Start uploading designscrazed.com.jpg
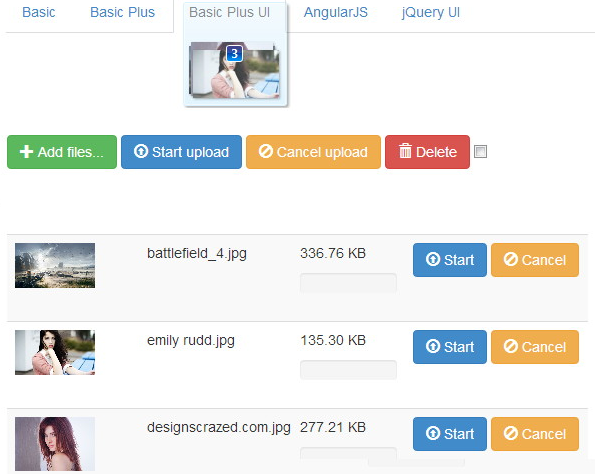 pos(450,434)
